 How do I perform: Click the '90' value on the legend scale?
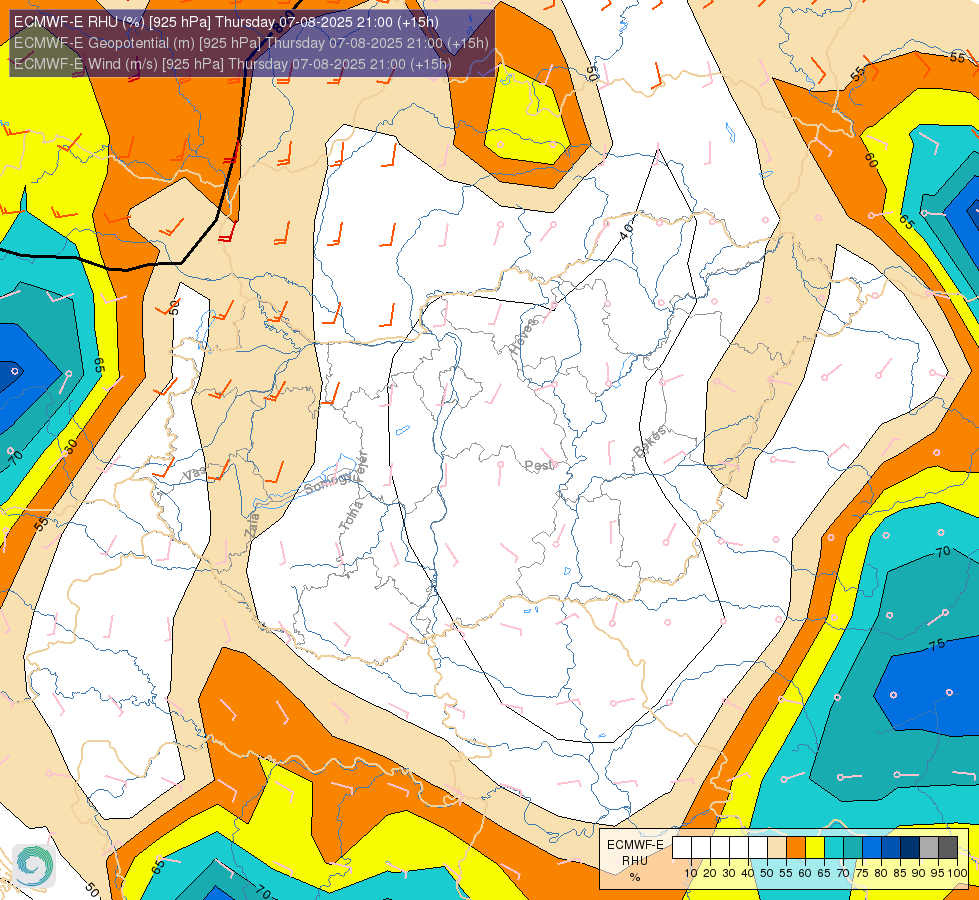[x=918, y=873]
